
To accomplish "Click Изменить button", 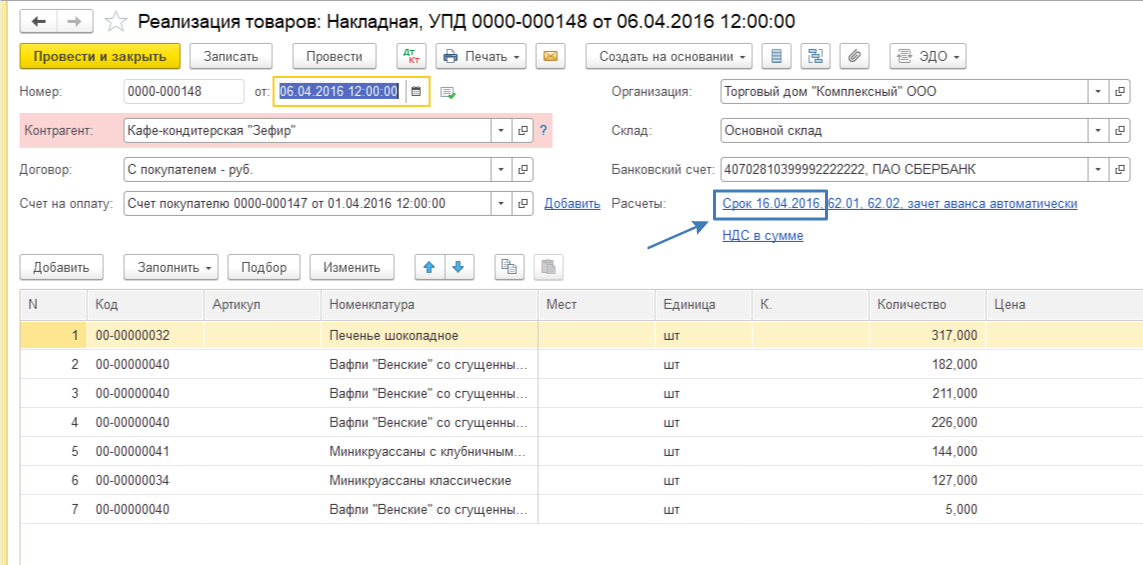I will pyautogui.click(x=352, y=267).
